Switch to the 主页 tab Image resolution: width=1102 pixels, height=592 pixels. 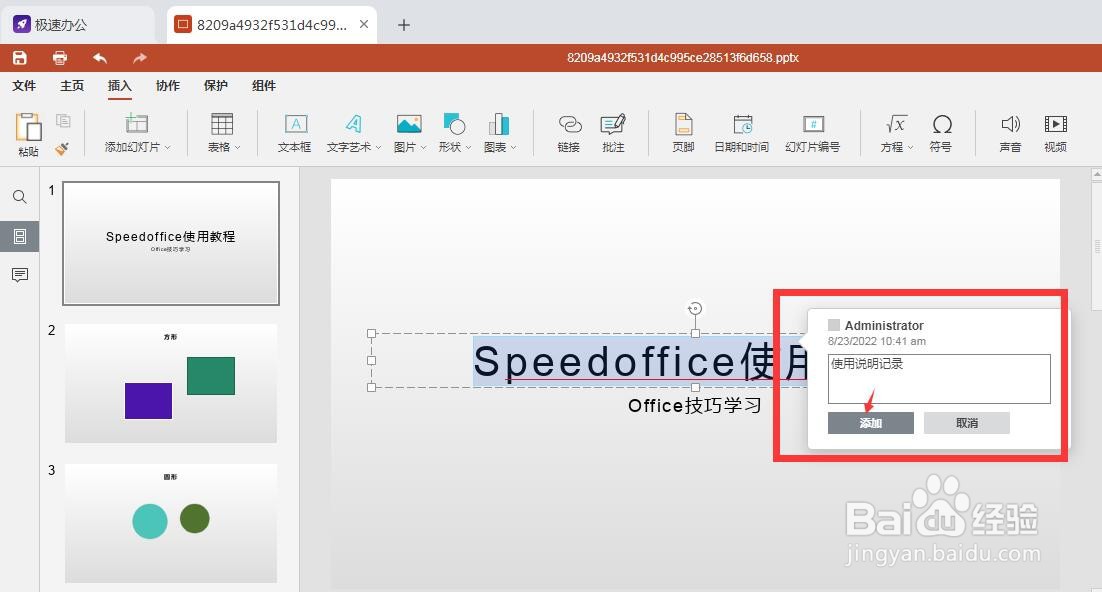[72, 86]
